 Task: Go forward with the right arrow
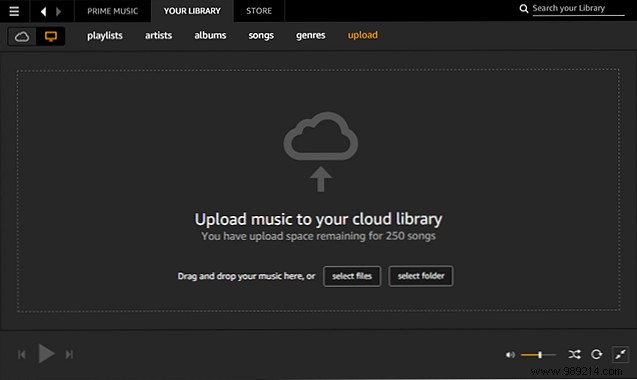(58, 11)
